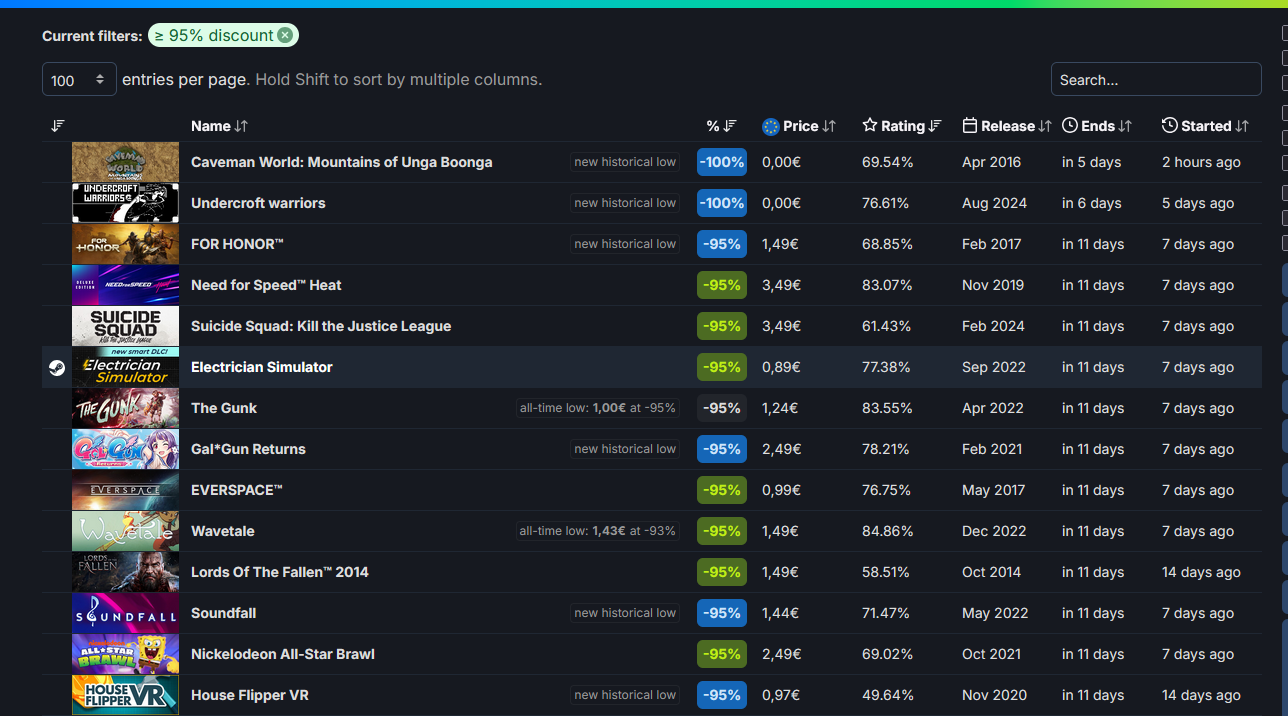Open Caveman World: Mountains of Unga Boonga link
The width and height of the screenshot is (1288, 716).
(341, 162)
